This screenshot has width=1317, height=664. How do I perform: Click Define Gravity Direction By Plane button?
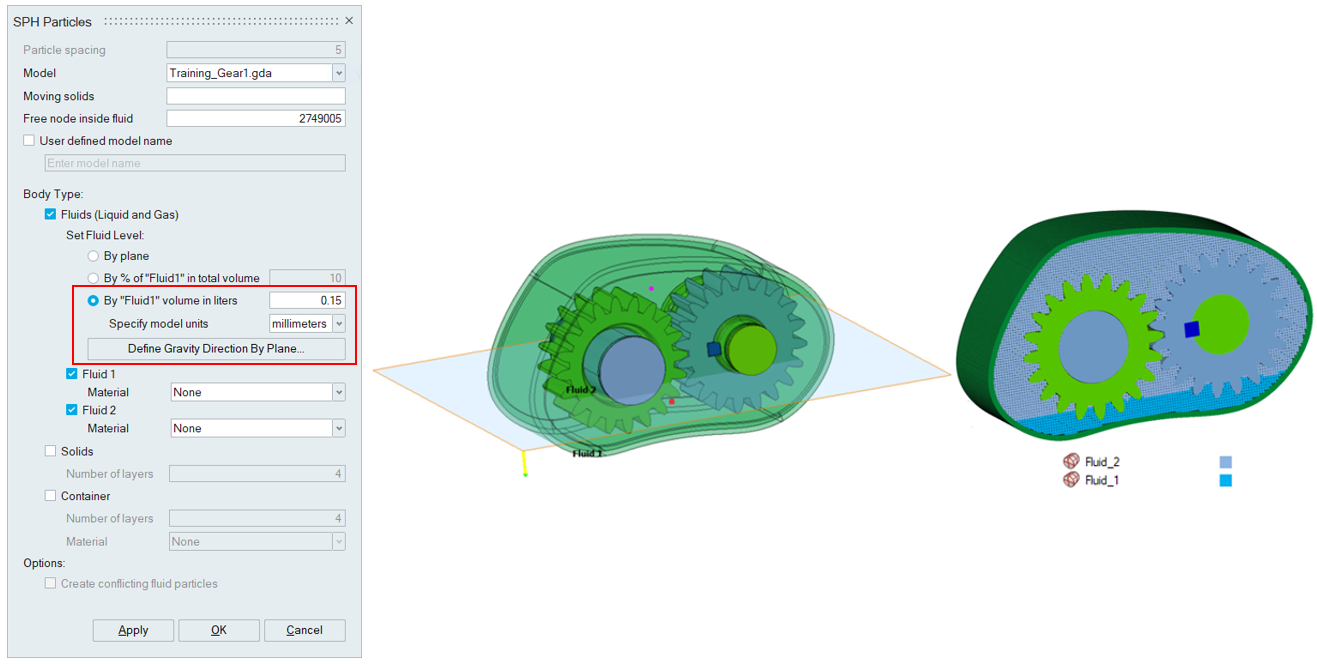pos(216,349)
